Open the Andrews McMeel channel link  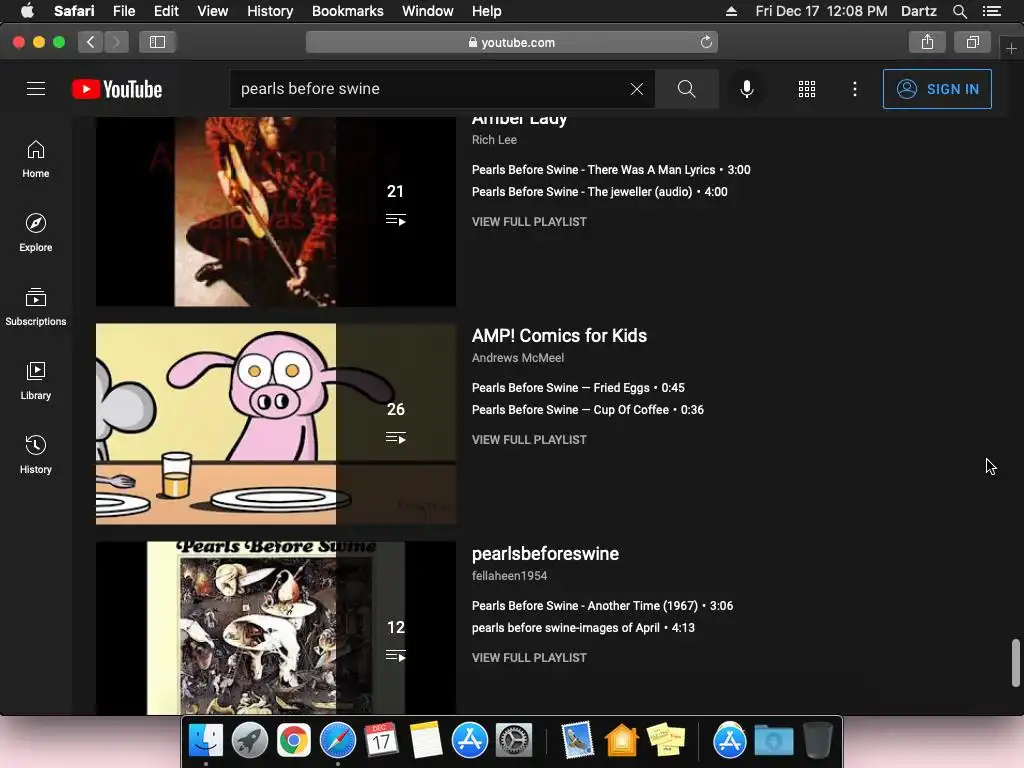pos(518,358)
